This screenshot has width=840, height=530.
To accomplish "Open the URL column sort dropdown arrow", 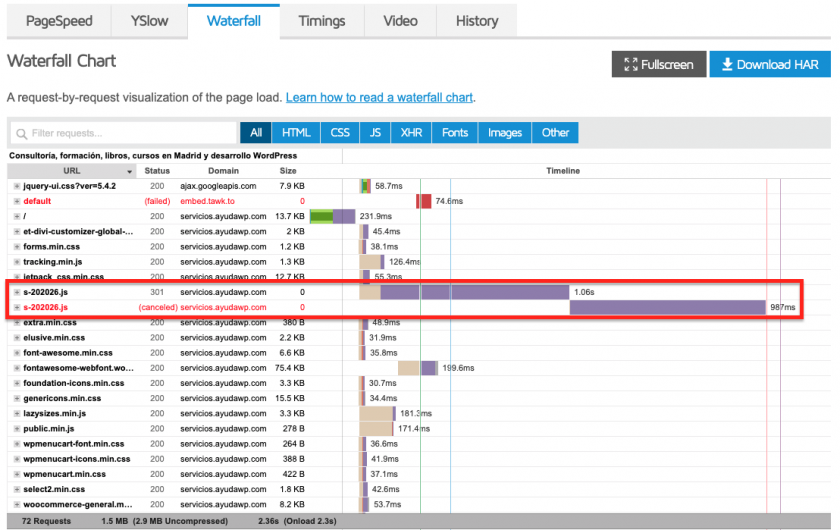I will coord(131,171).
